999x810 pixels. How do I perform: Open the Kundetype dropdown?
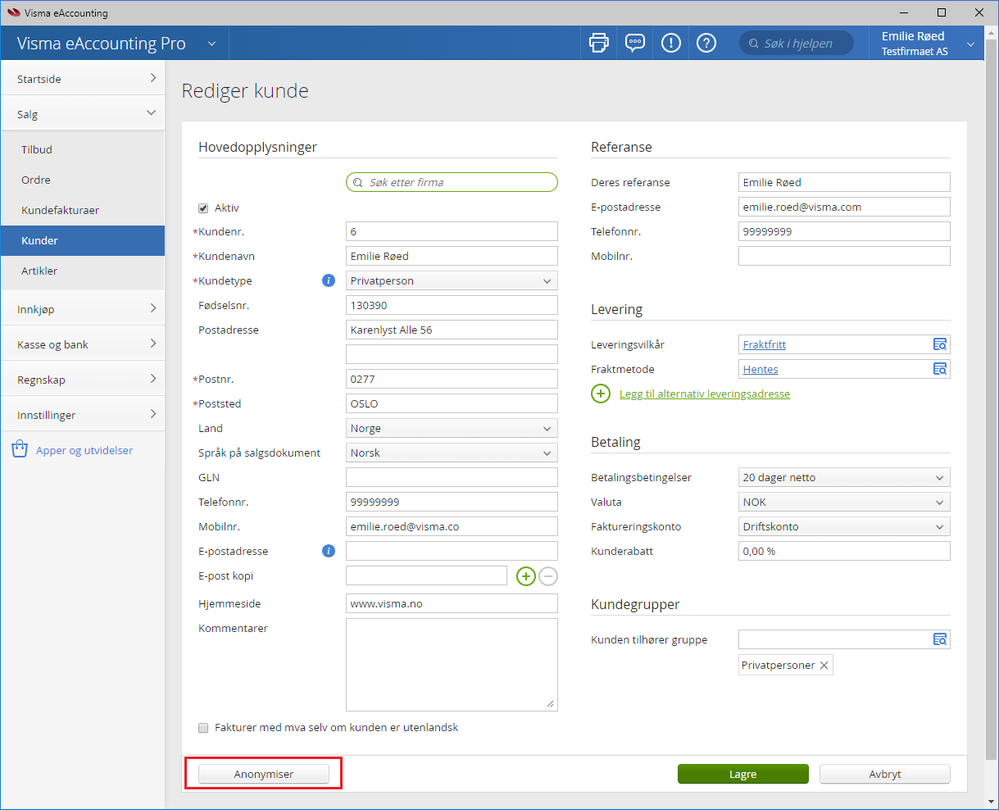coord(451,281)
